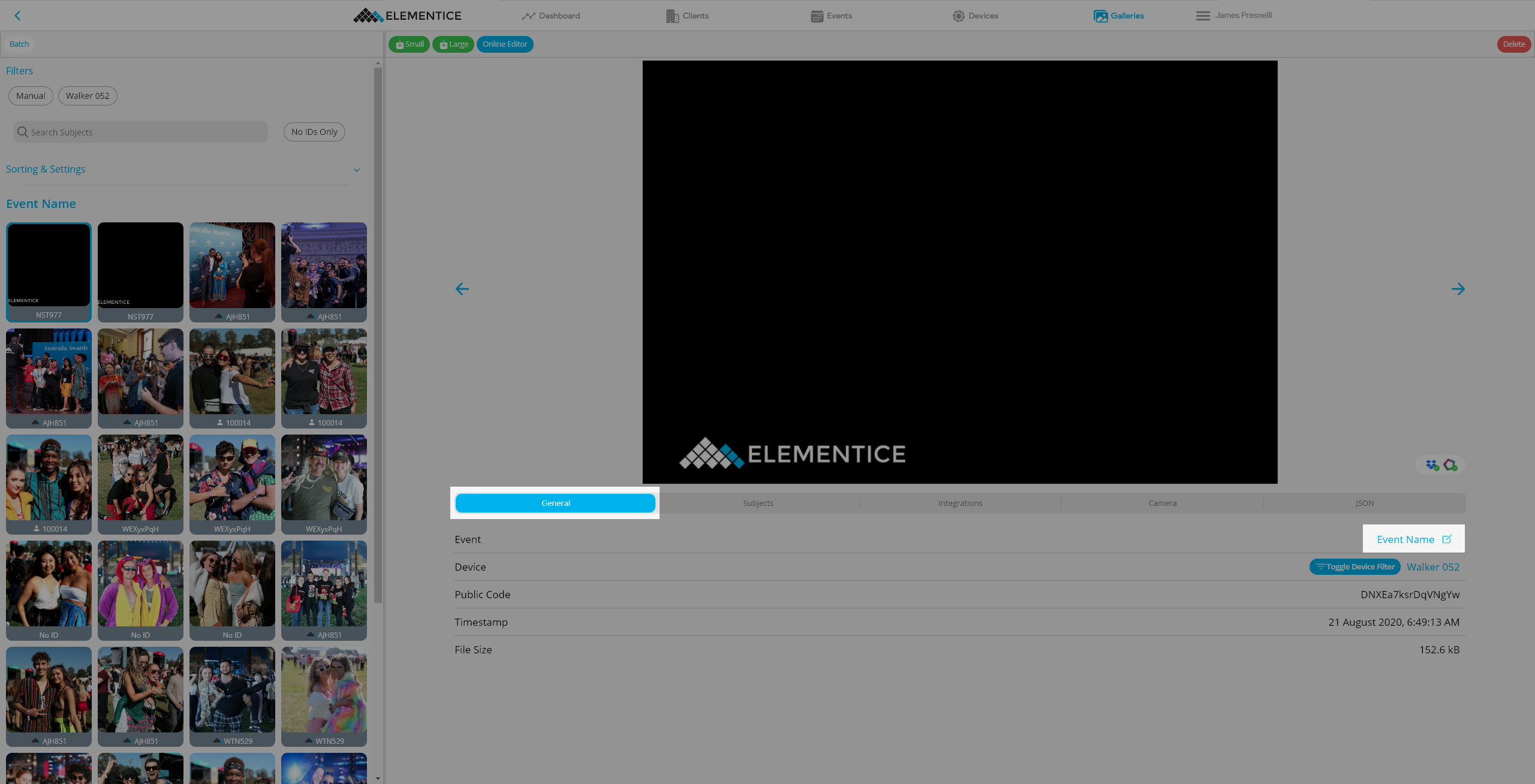Screen dimensions: 1535x784
Task: Click the scrollbar up arrow in left panel
Action: 378,62
